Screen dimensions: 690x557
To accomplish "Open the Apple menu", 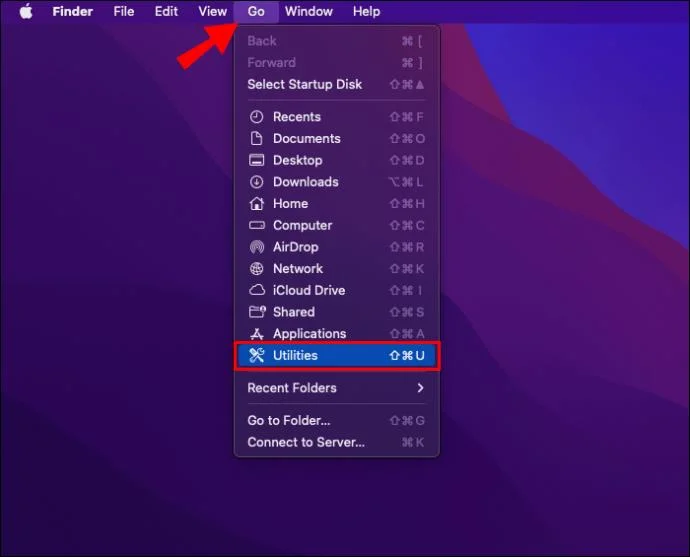I will tap(26, 11).
